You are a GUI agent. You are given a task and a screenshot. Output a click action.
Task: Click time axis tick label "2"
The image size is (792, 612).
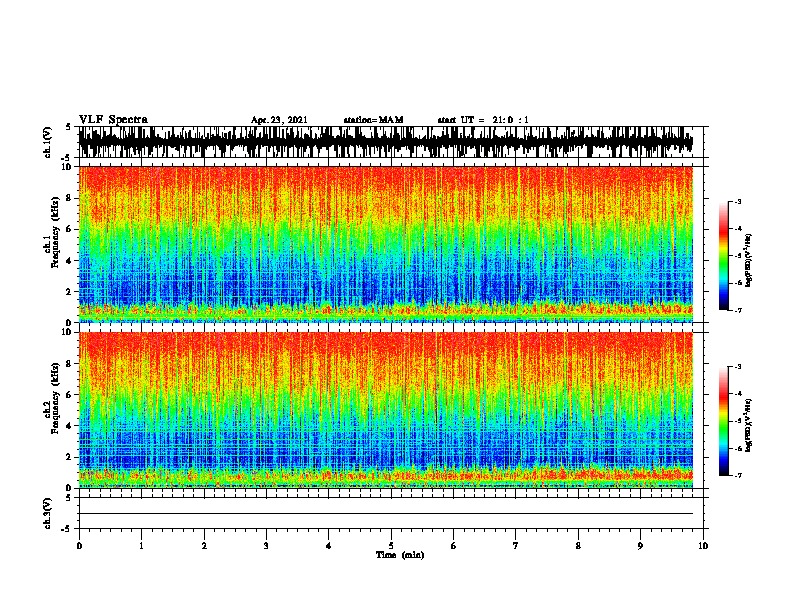click(204, 546)
